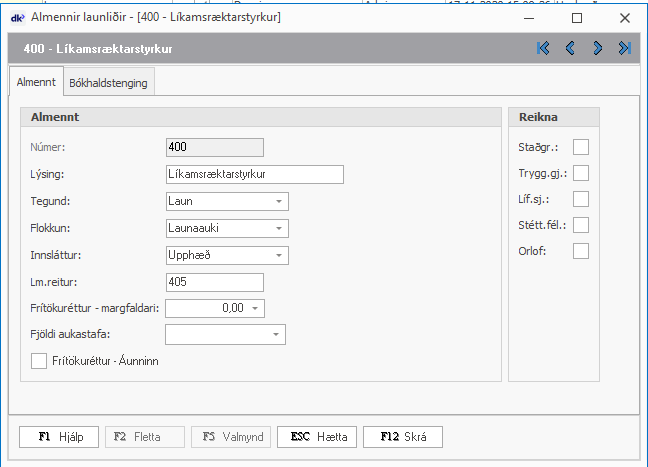This screenshot has width=648, height=467.
Task: Click the dk application icon in title bar
Action: click(x=17, y=17)
